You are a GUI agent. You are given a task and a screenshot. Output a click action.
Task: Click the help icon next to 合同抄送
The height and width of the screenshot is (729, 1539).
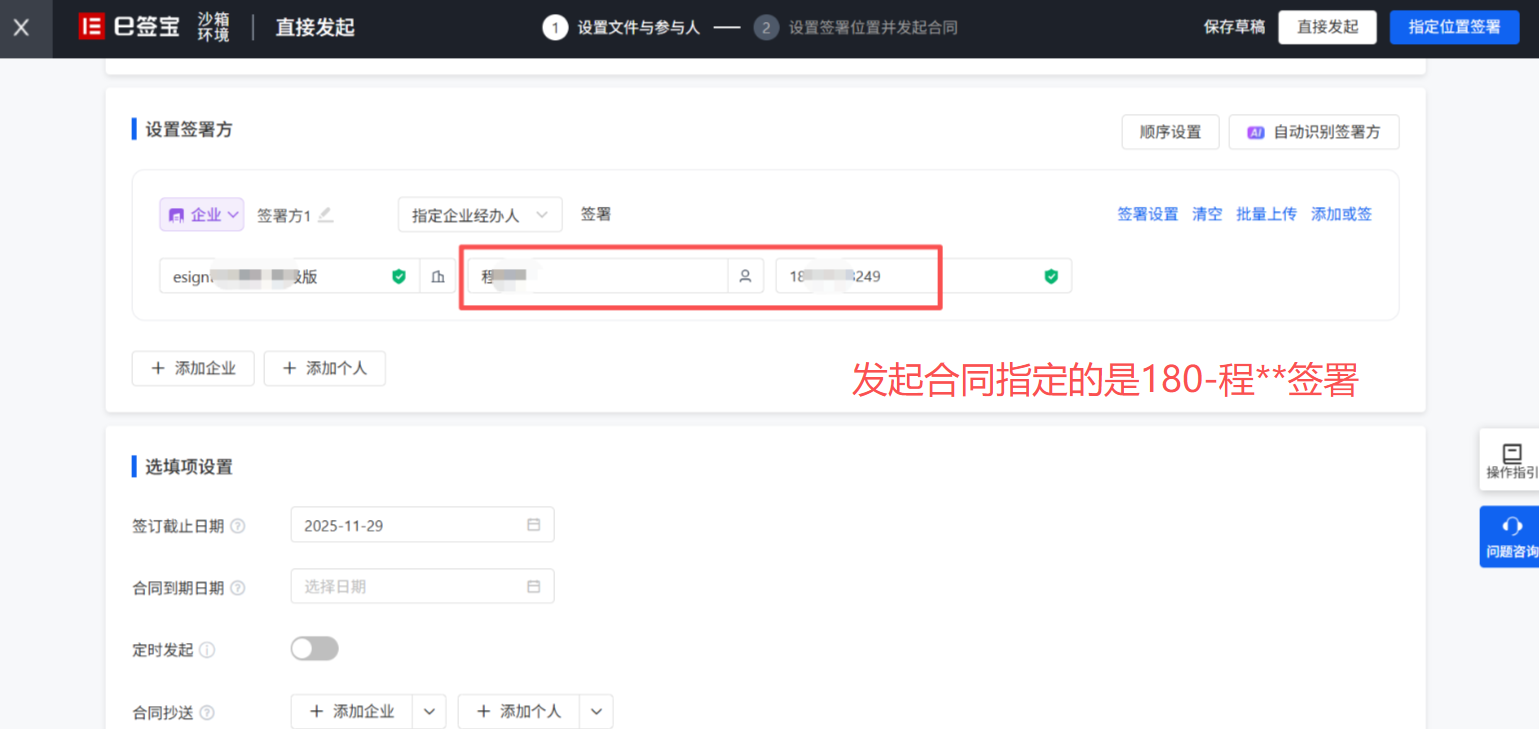pos(207,713)
